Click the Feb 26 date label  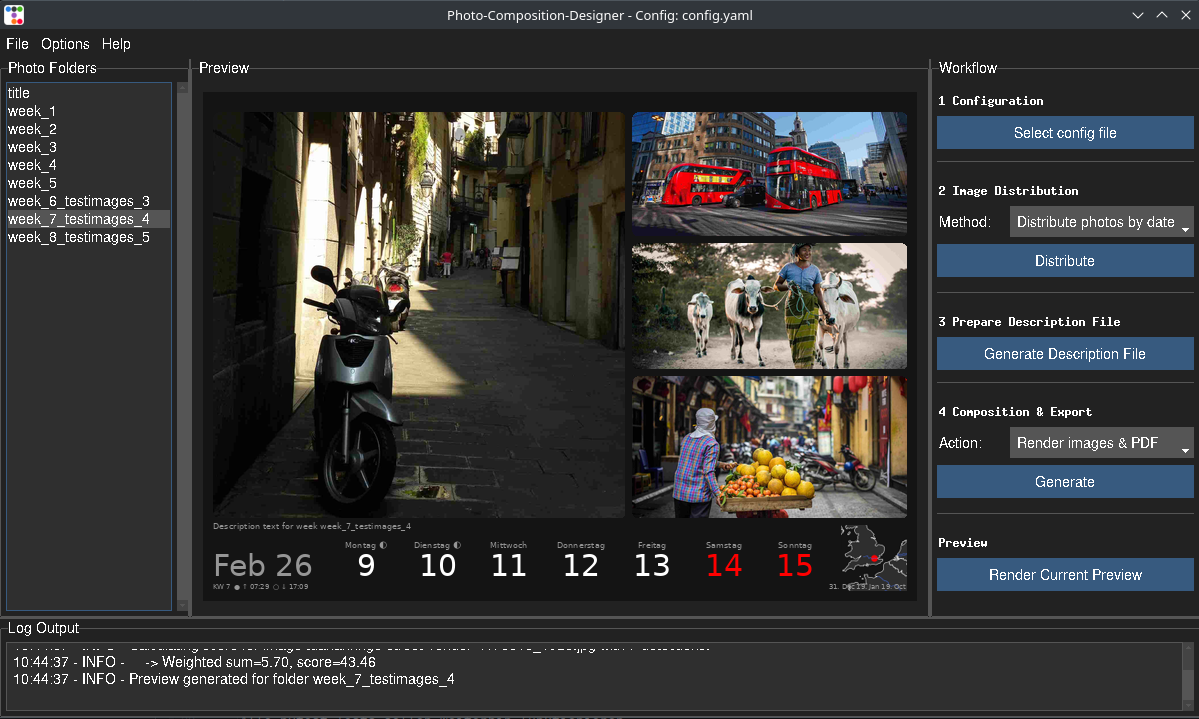tap(262, 566)
